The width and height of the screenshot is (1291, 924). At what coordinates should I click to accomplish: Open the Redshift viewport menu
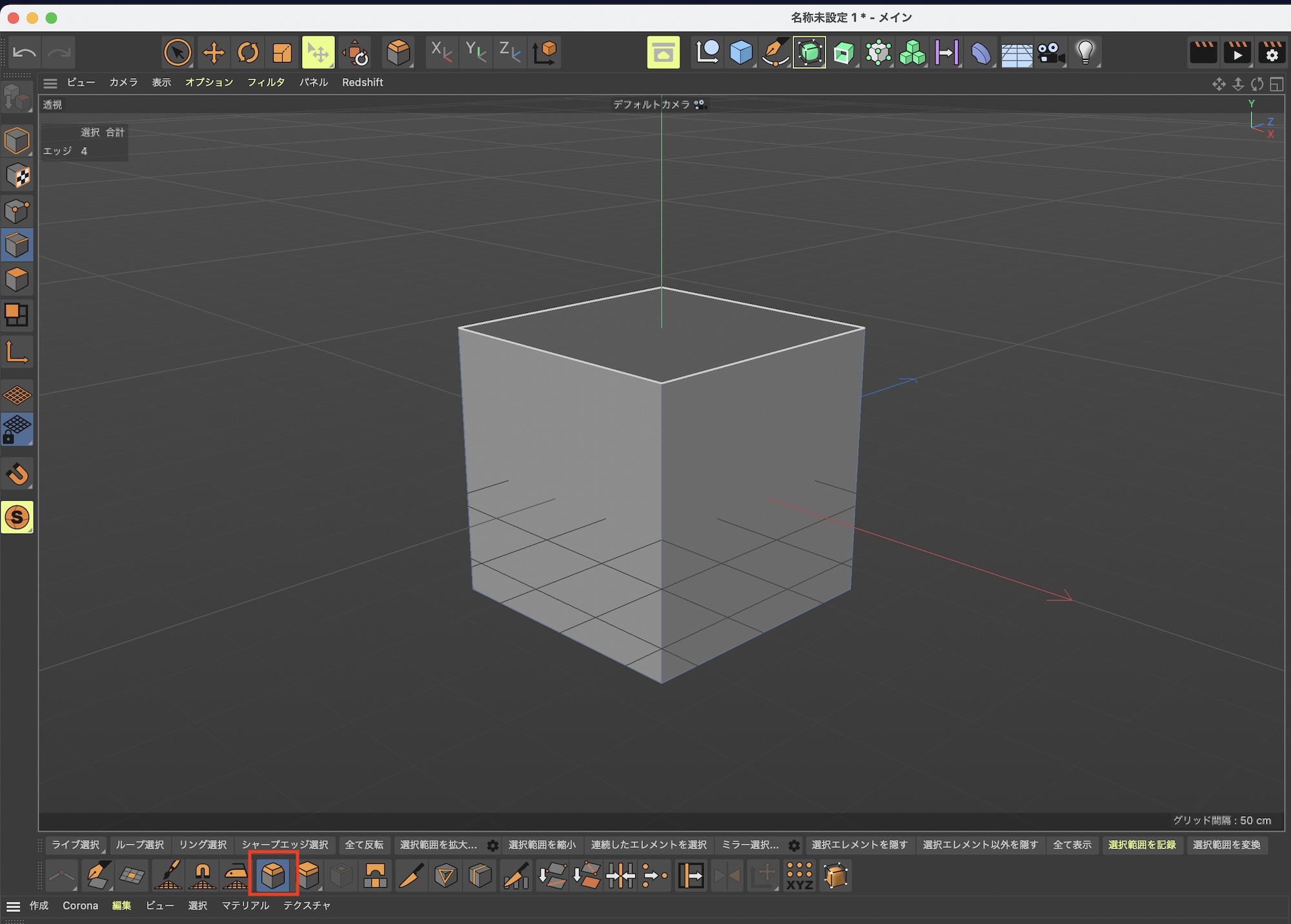pyautogui.click(x=362, y=82)
